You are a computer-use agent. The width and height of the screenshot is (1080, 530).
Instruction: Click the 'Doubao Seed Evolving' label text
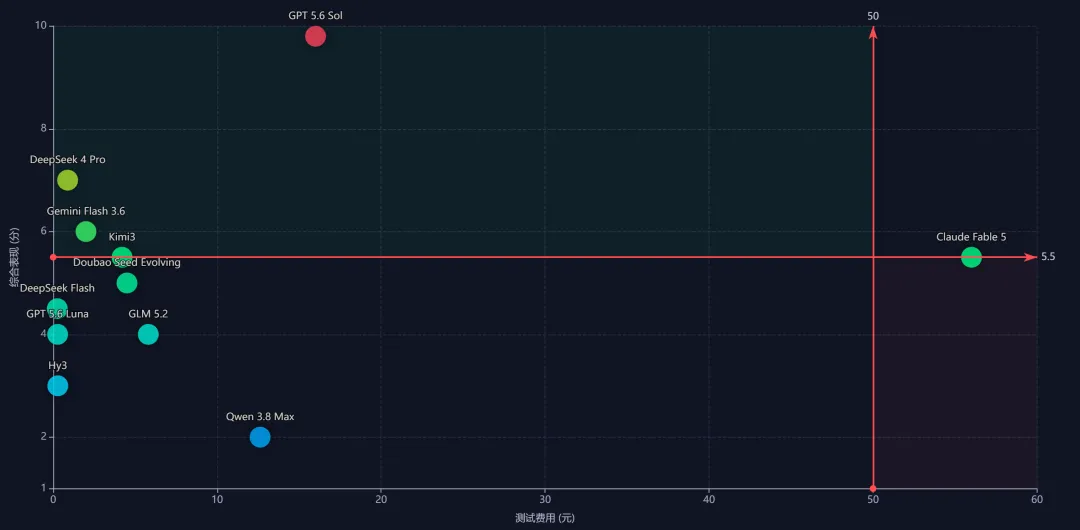127,263
